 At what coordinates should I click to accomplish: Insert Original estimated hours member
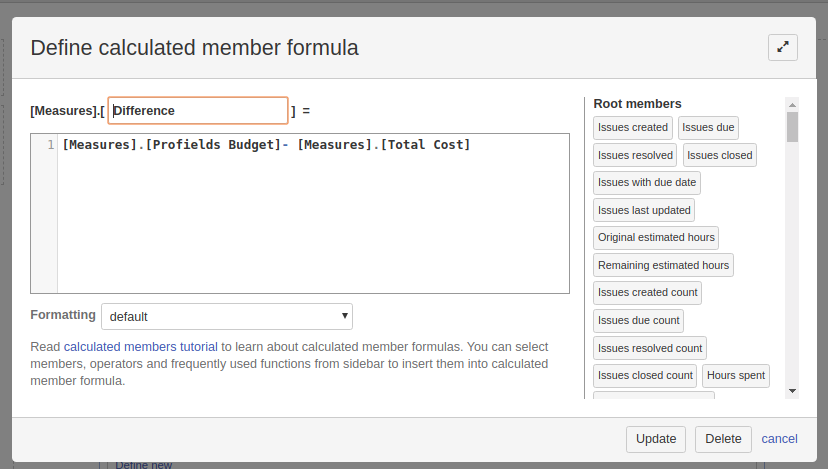click(656, 238)
